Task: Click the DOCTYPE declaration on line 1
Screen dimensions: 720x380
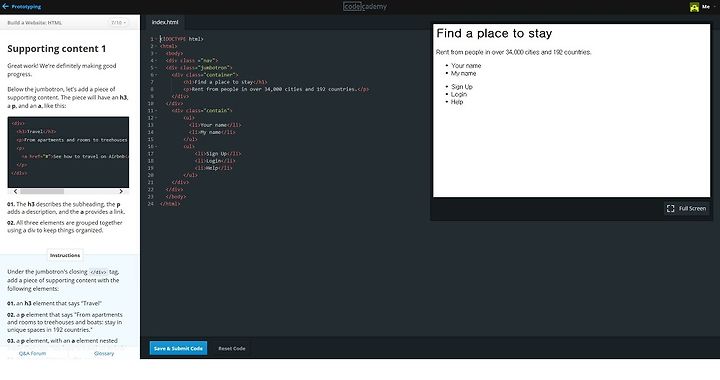Action: point(181,39)
